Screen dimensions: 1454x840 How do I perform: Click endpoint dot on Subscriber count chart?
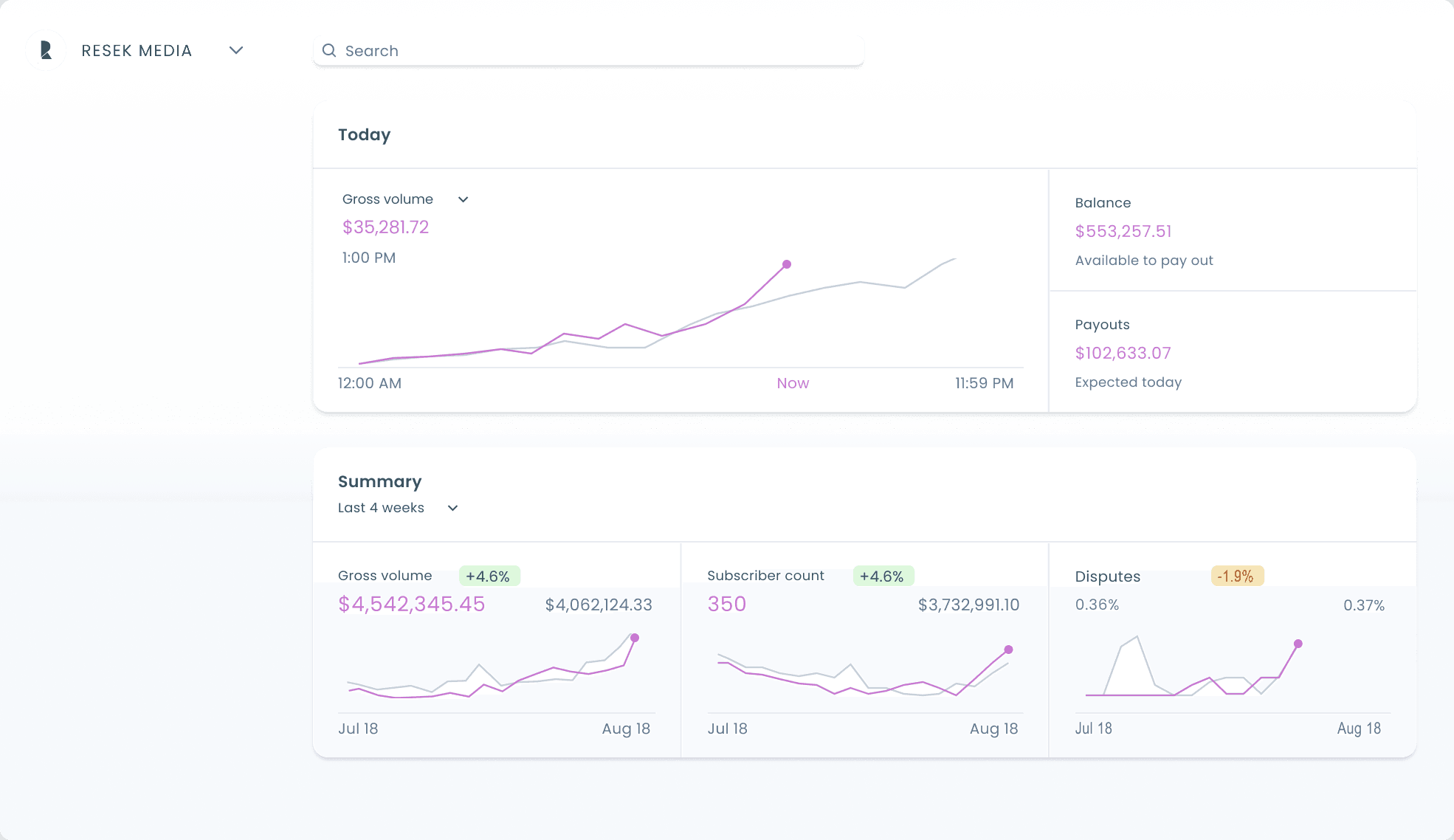(1008, 650)
